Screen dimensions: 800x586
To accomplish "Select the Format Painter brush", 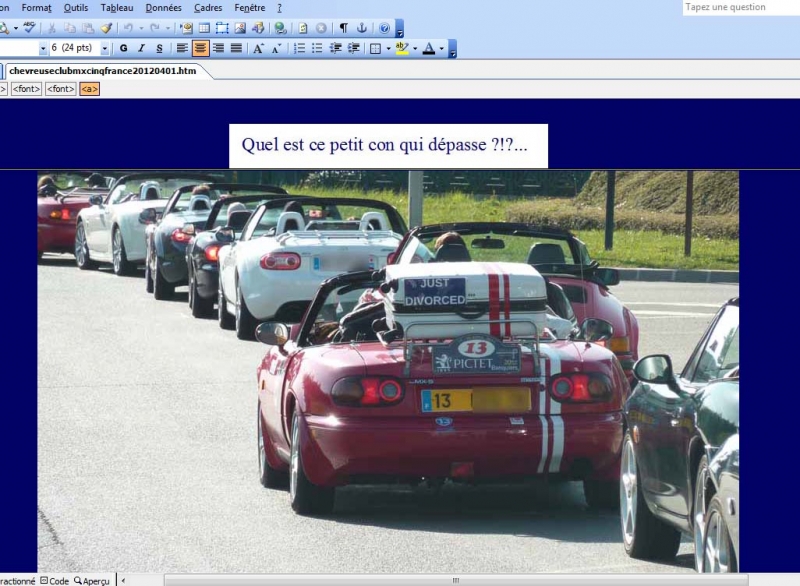I will pyautogui.click(x=106, y=28).
